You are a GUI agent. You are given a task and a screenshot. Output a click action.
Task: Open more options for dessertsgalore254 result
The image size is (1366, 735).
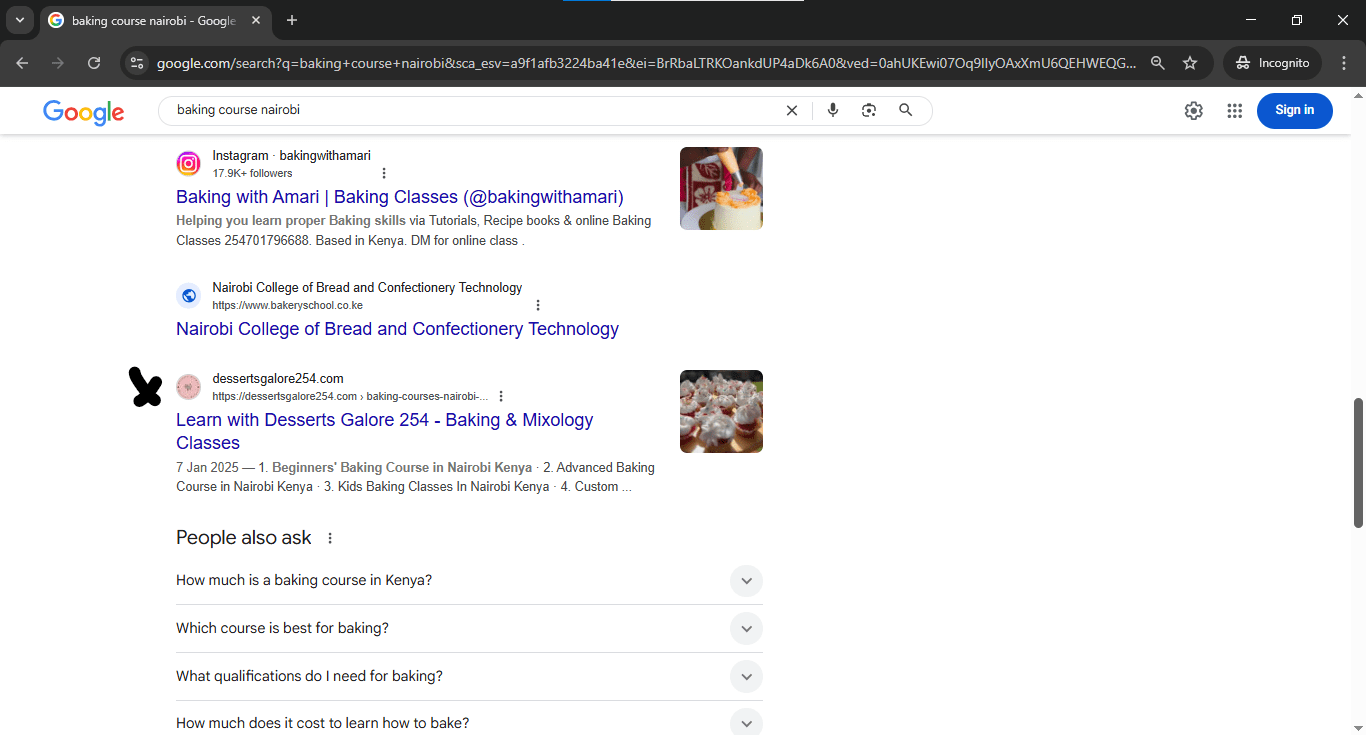(x=501, y=396)
